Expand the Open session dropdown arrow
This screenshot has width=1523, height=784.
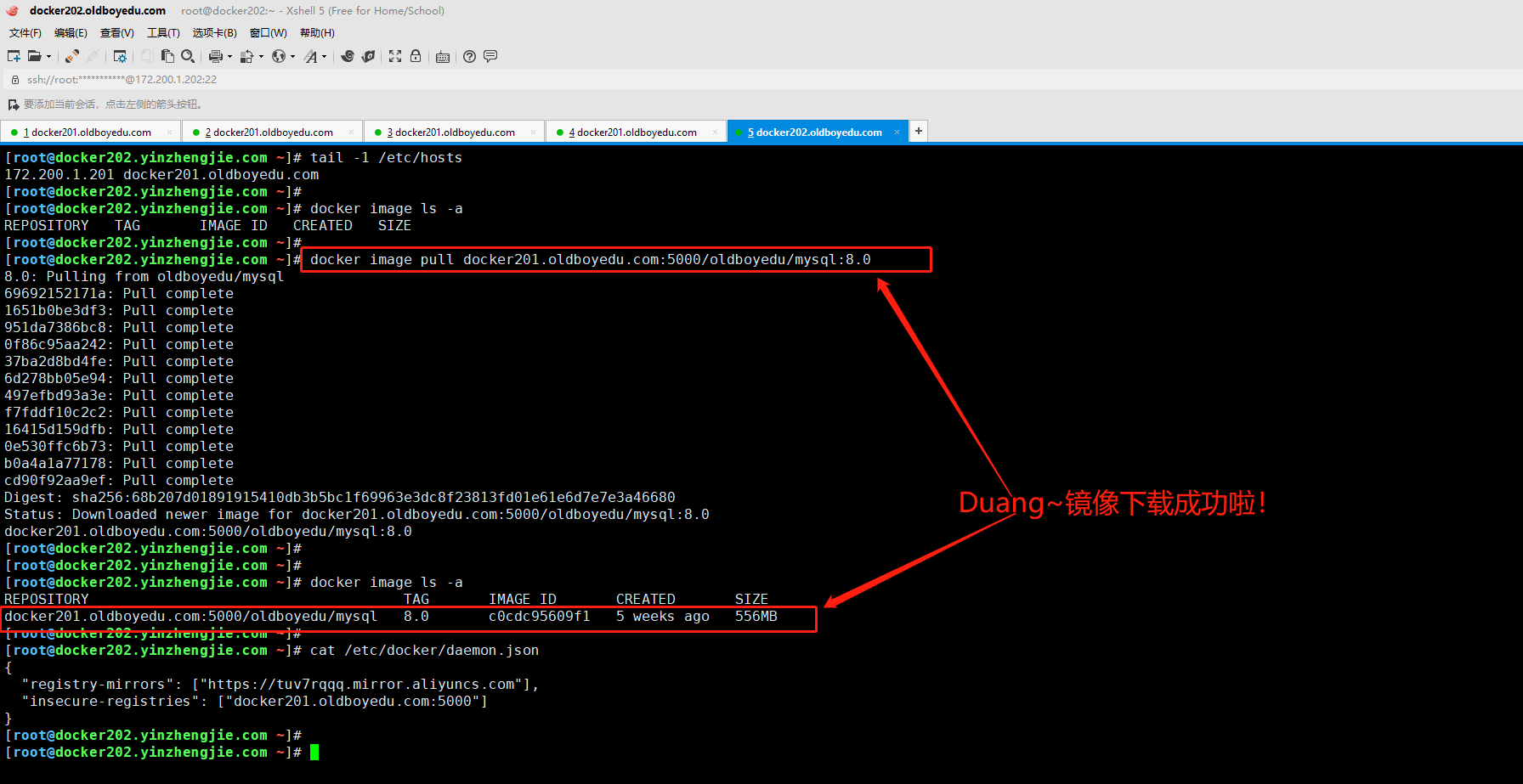click(49, 56)
